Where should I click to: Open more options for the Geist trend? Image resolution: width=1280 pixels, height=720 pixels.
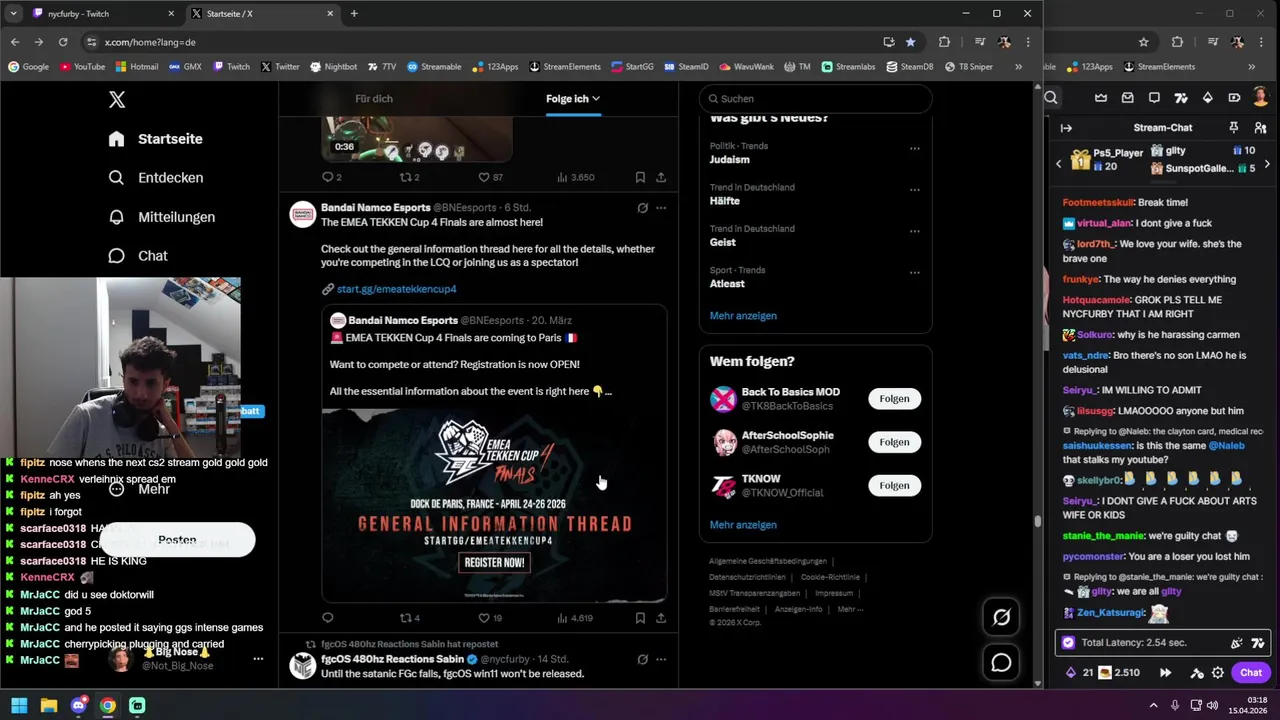tap(914, 231)
